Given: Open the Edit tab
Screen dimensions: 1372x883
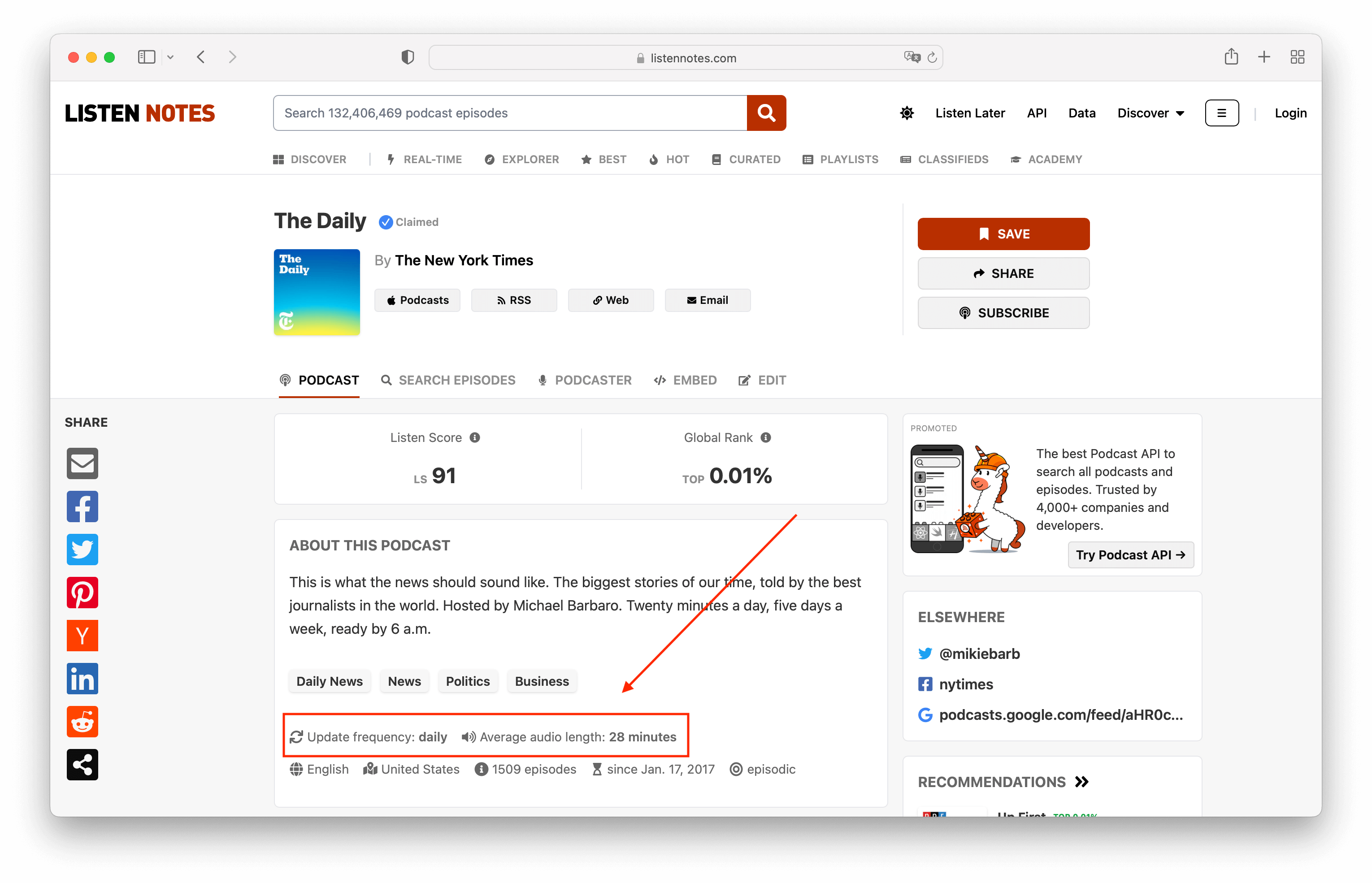Looking at the screenshot, I should tap(762, 380).
